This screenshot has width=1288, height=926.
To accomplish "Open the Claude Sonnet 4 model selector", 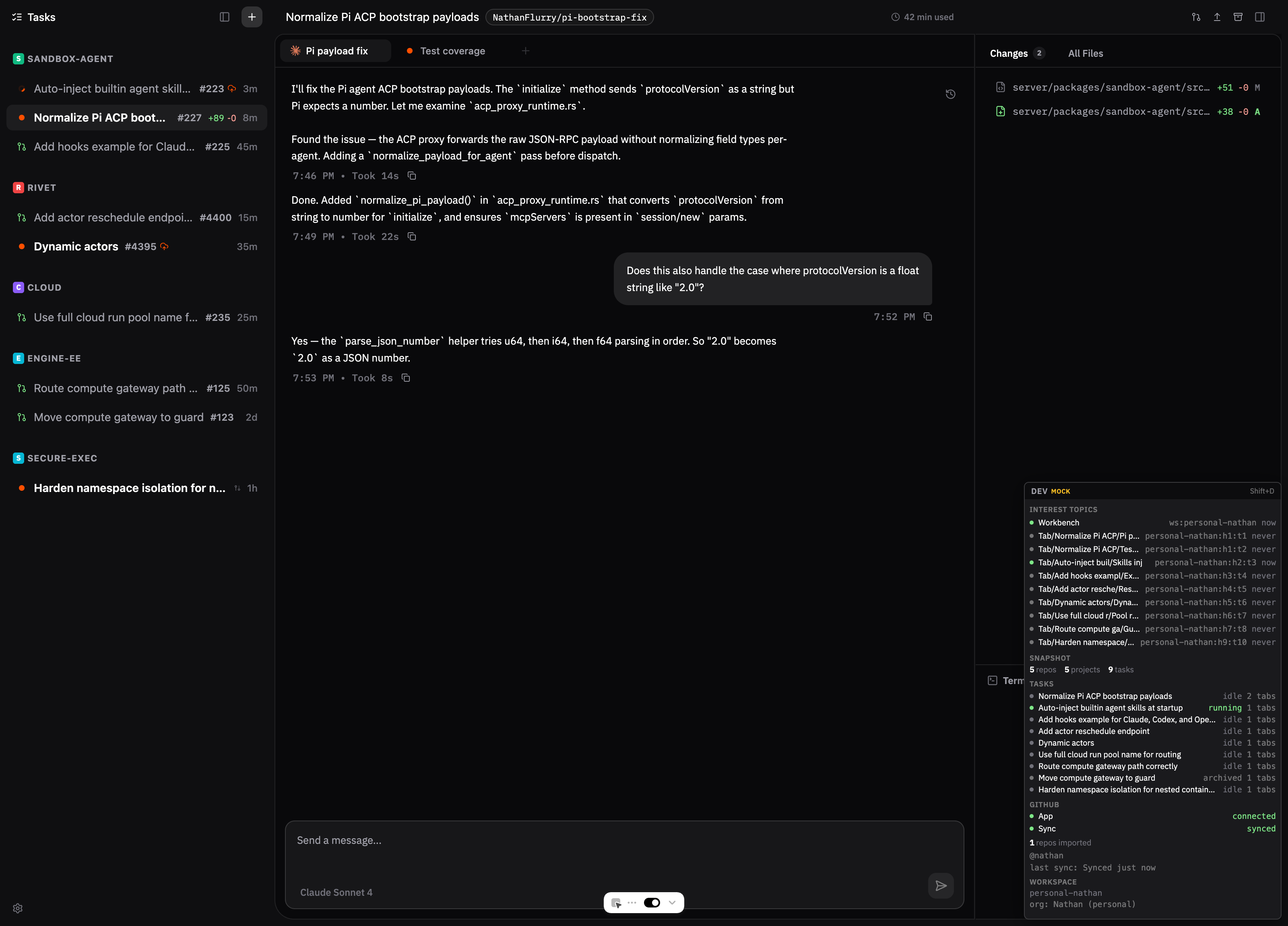I will tap(336, 892).
